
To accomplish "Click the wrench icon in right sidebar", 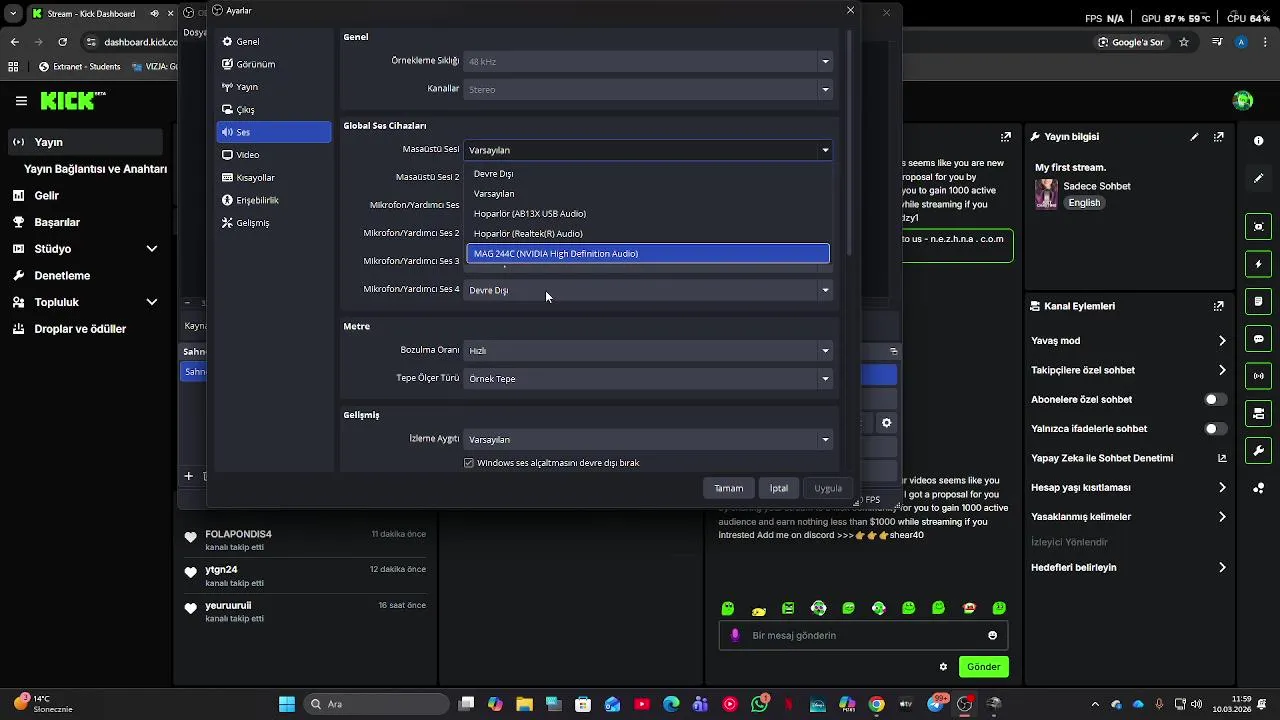I will [x=1259, y=451].
